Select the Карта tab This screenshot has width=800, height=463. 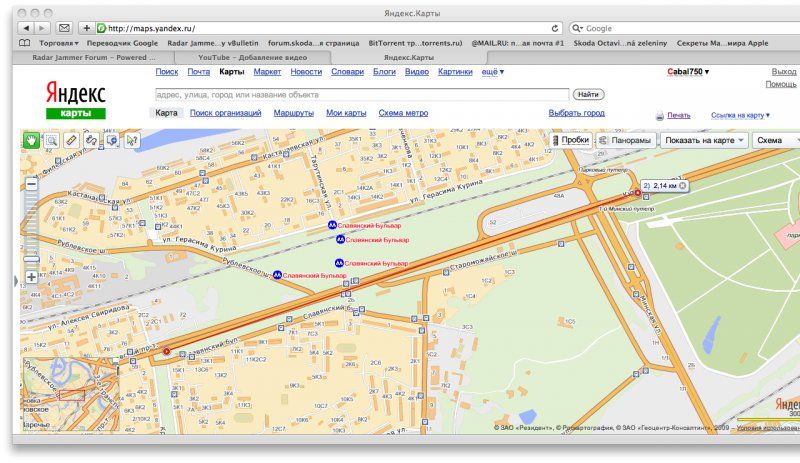pos(166,113)
